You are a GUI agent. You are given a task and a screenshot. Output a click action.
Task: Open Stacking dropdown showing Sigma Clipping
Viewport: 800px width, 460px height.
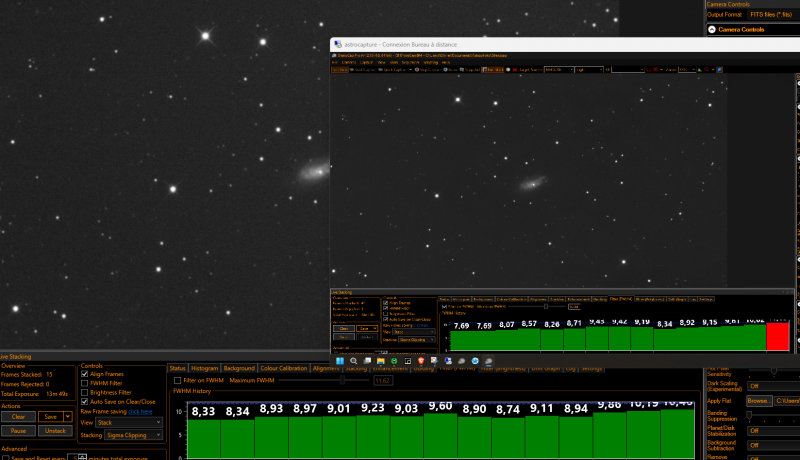133,435
